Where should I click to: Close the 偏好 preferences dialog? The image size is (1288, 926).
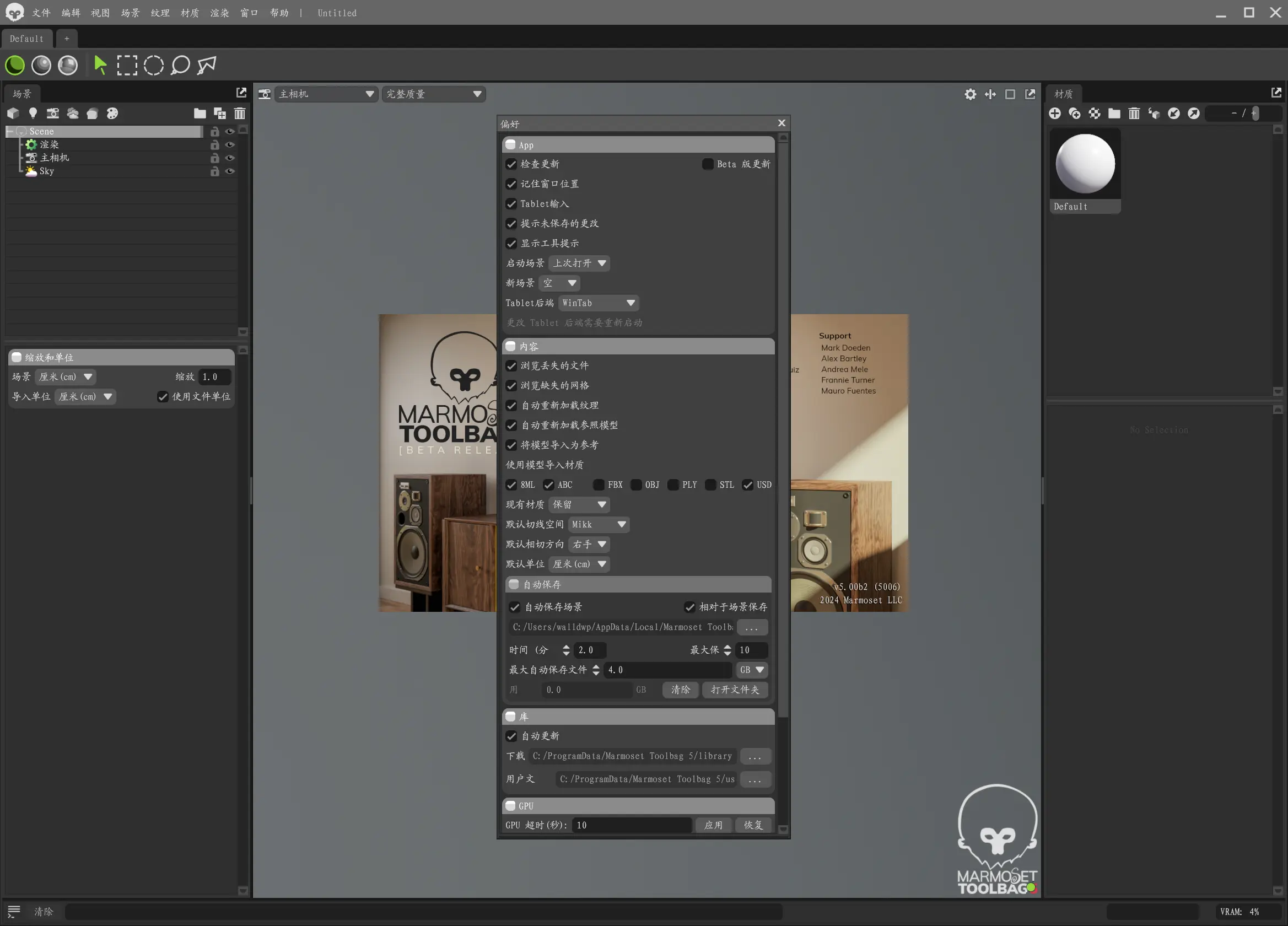[782, 123]
